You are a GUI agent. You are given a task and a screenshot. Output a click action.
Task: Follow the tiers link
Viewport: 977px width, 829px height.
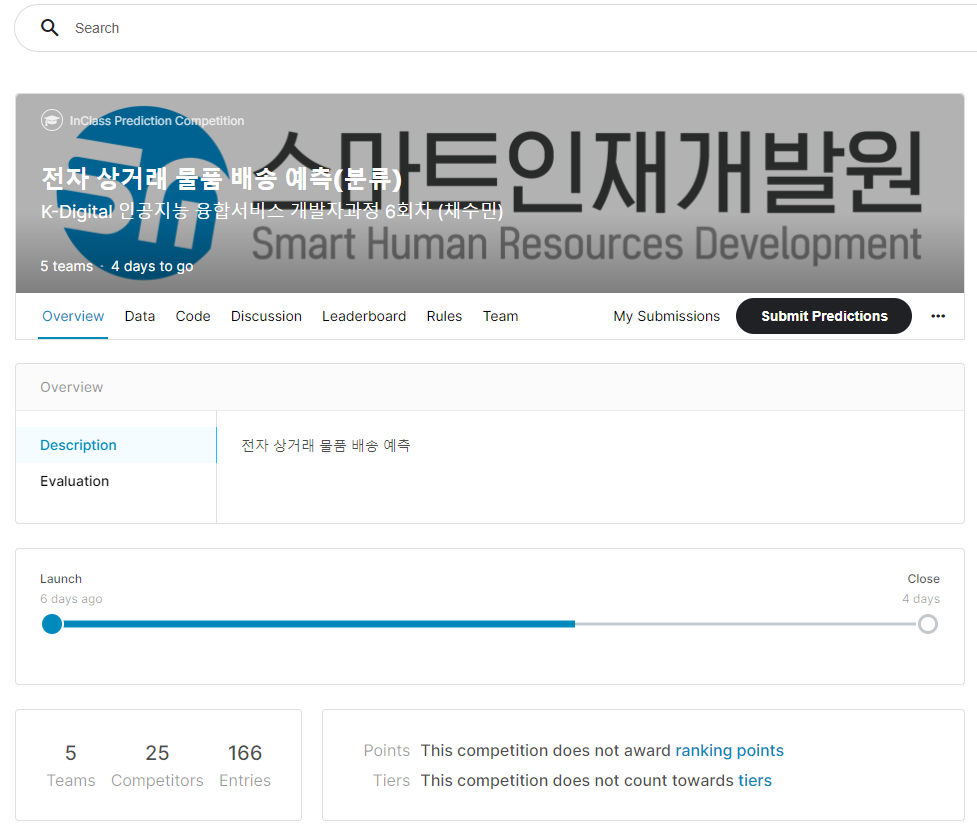tap(755, 780)
